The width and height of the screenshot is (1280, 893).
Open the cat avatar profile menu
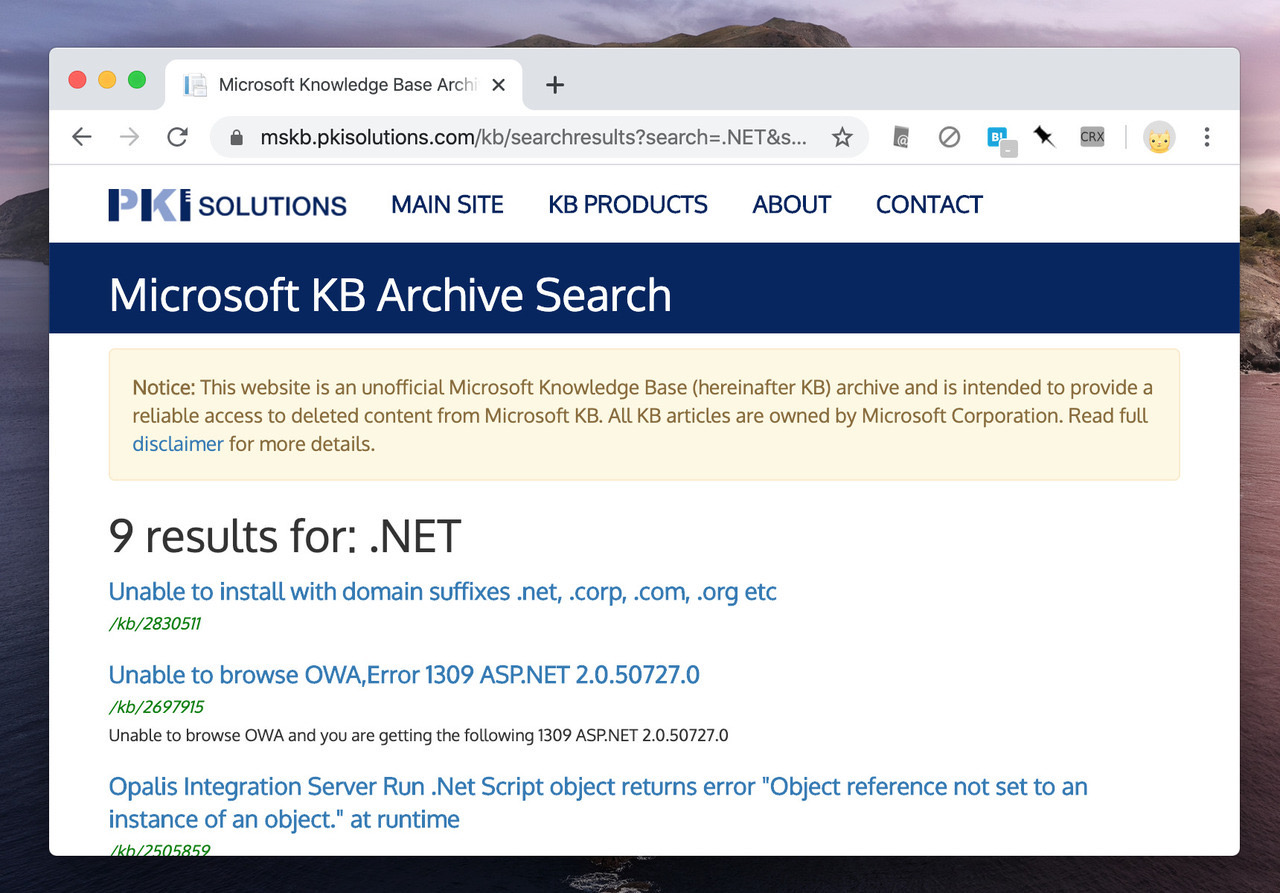click(1159, 138)
